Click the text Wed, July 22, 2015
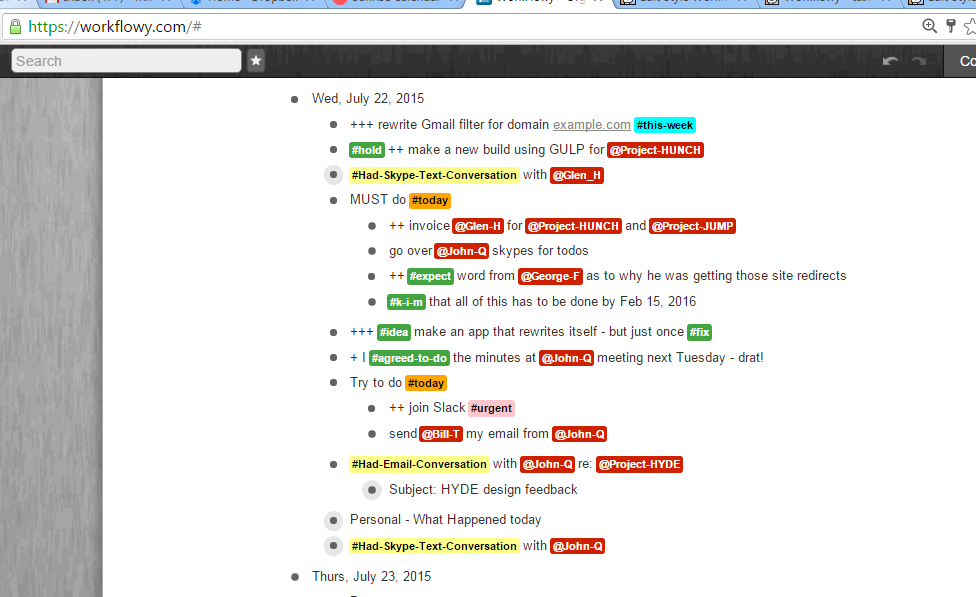 368,99
